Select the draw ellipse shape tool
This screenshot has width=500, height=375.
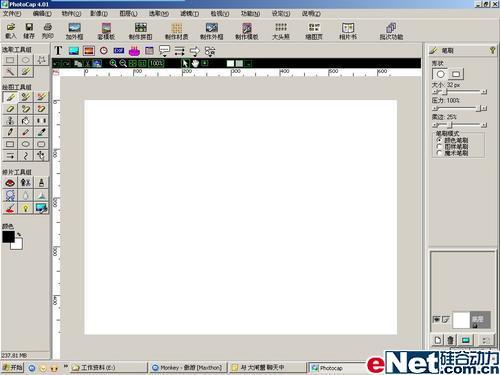26,144
